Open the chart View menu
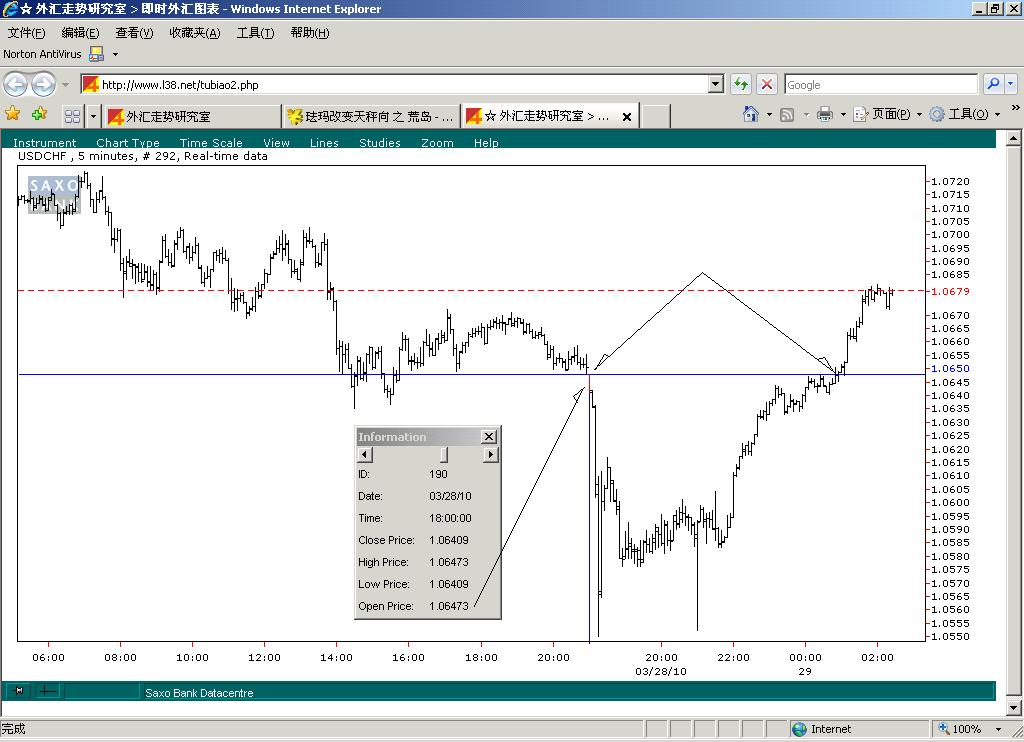The width and height of the screenshot is (1024, 742). click(x=276, y=142)
